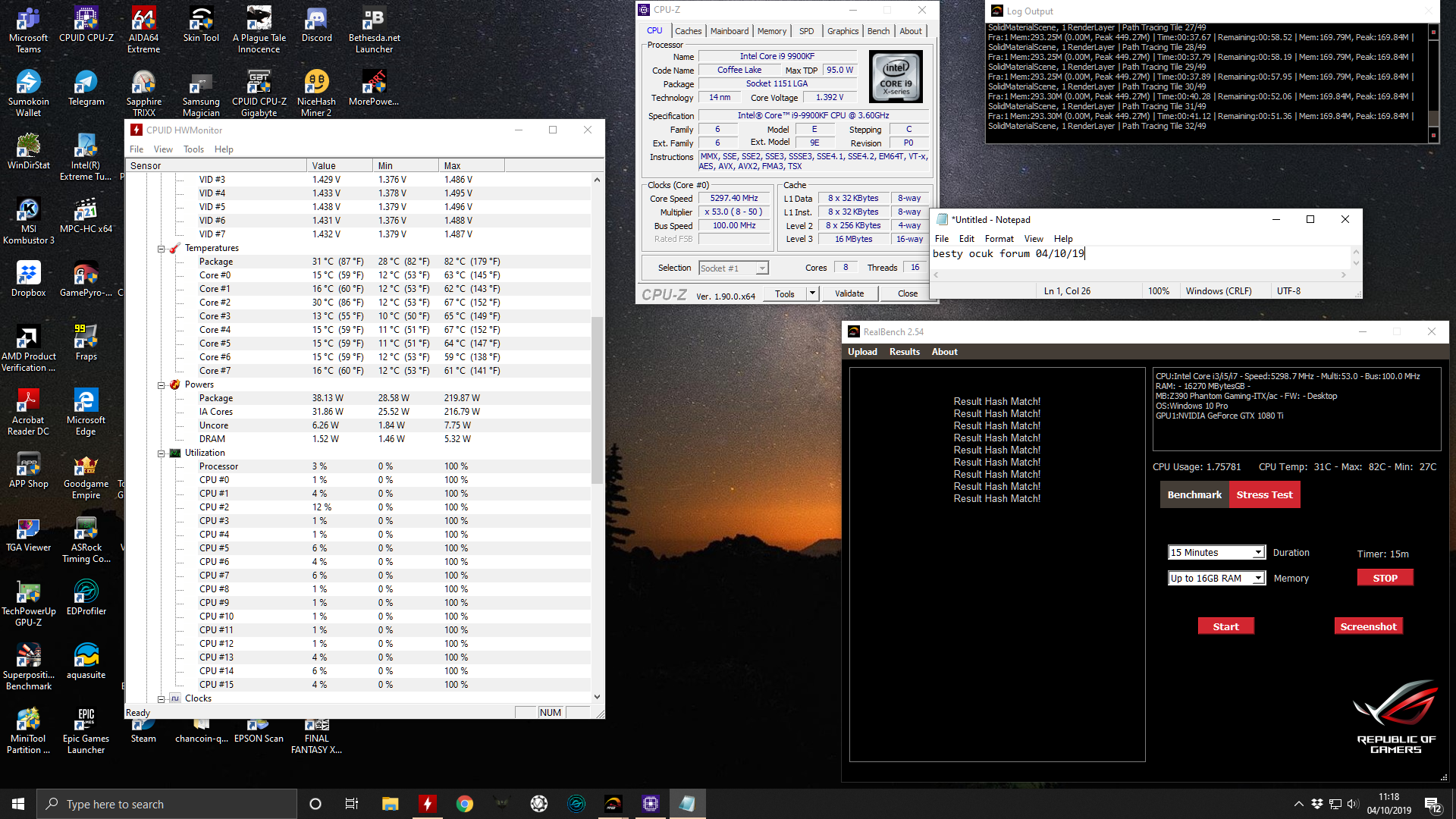The width and height of the screenshot is (1456, 819).
Task: Click Validate button in CPU-Z
Action: [x=849, y=293]
